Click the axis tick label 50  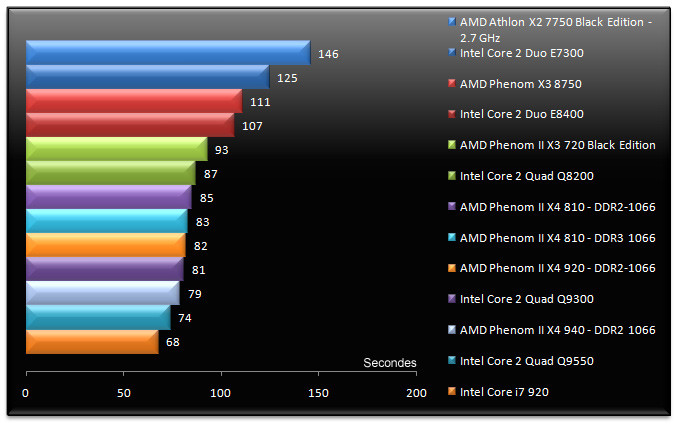pyautogui.click(x=123, y=393)
